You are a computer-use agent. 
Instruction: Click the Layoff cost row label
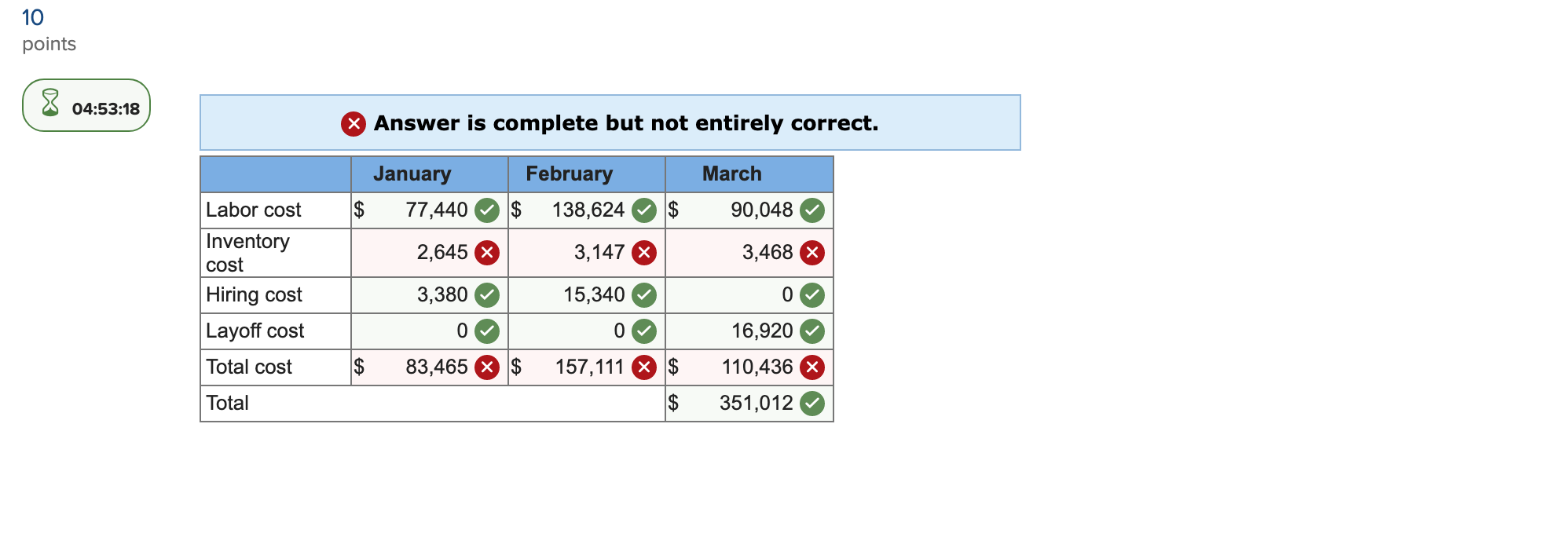point(255,331)
